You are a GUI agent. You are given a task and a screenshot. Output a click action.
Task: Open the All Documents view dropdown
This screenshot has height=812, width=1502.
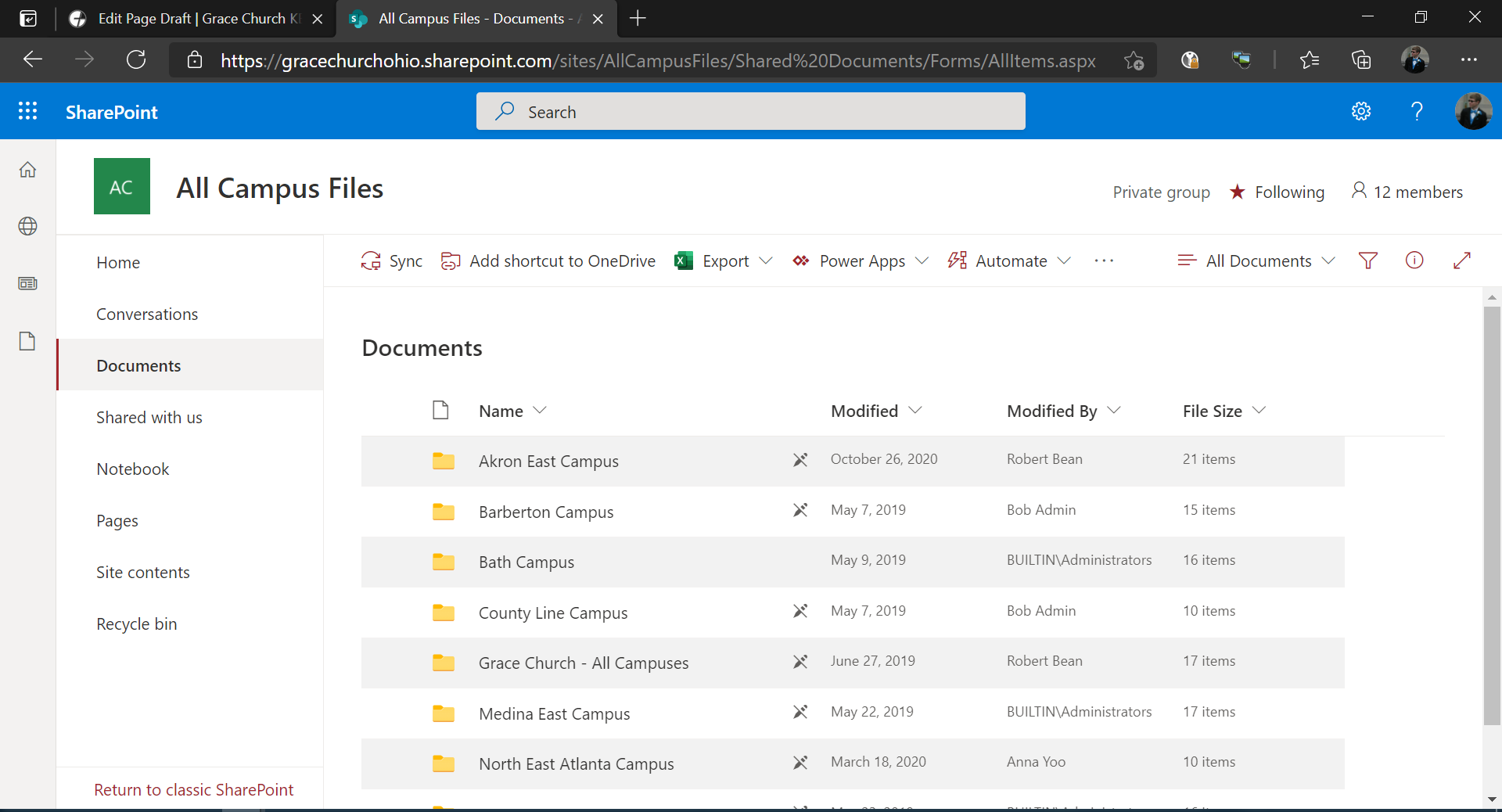click(1256, 260)
